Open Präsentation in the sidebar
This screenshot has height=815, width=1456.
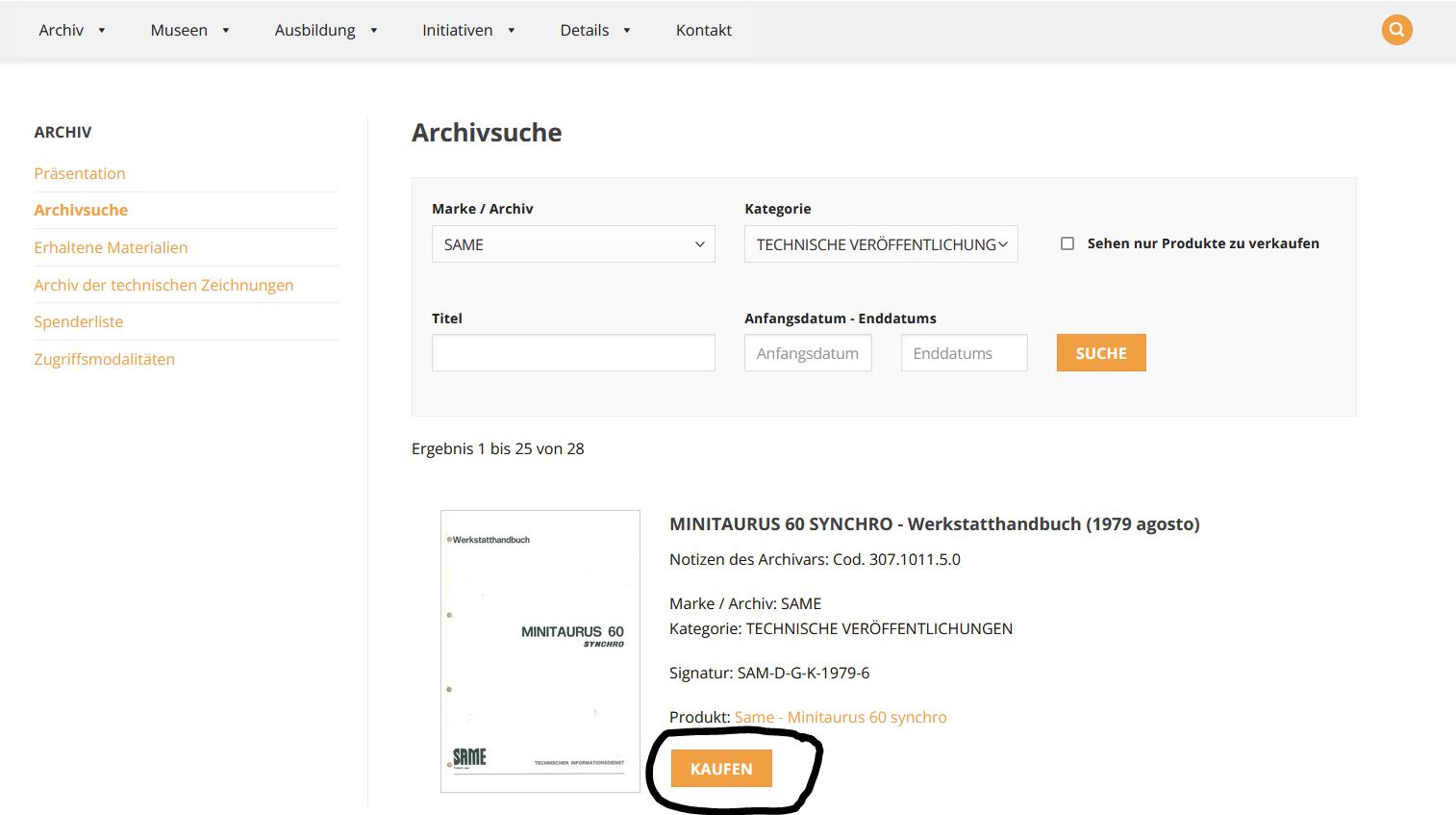pyautogui.click(x=80, y=173)
